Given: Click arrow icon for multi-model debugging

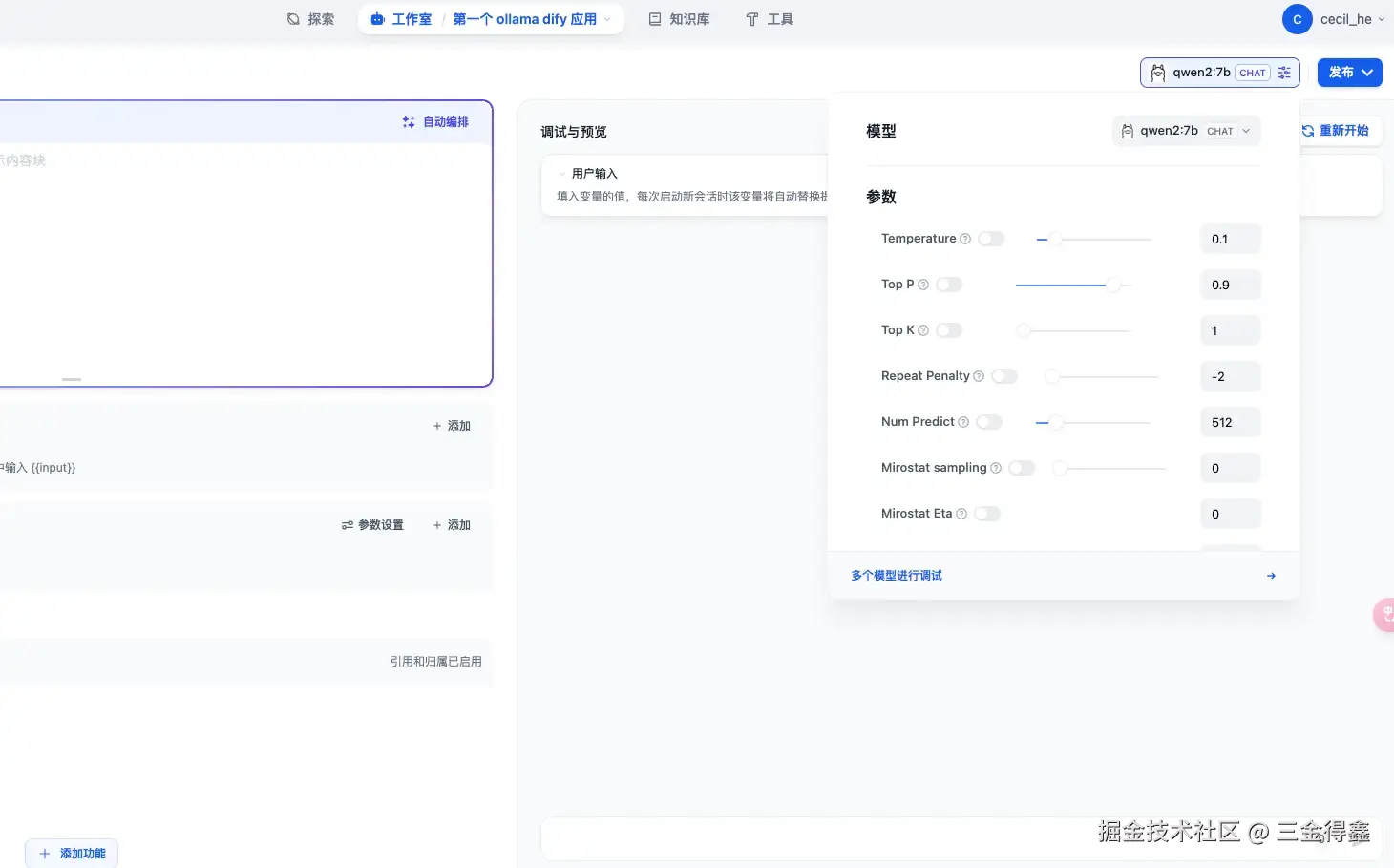Looking at the screenshot, I should click(x=1271, y=576).
